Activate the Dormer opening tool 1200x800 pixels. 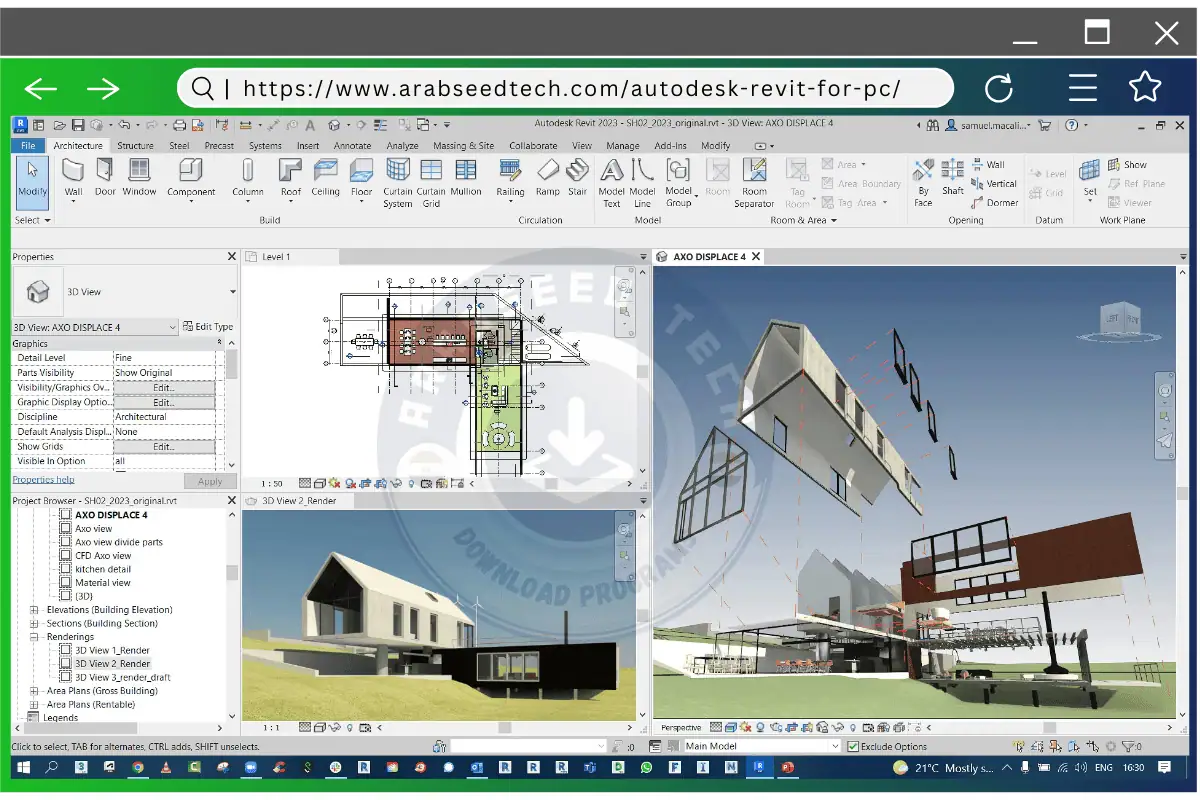1002,202
